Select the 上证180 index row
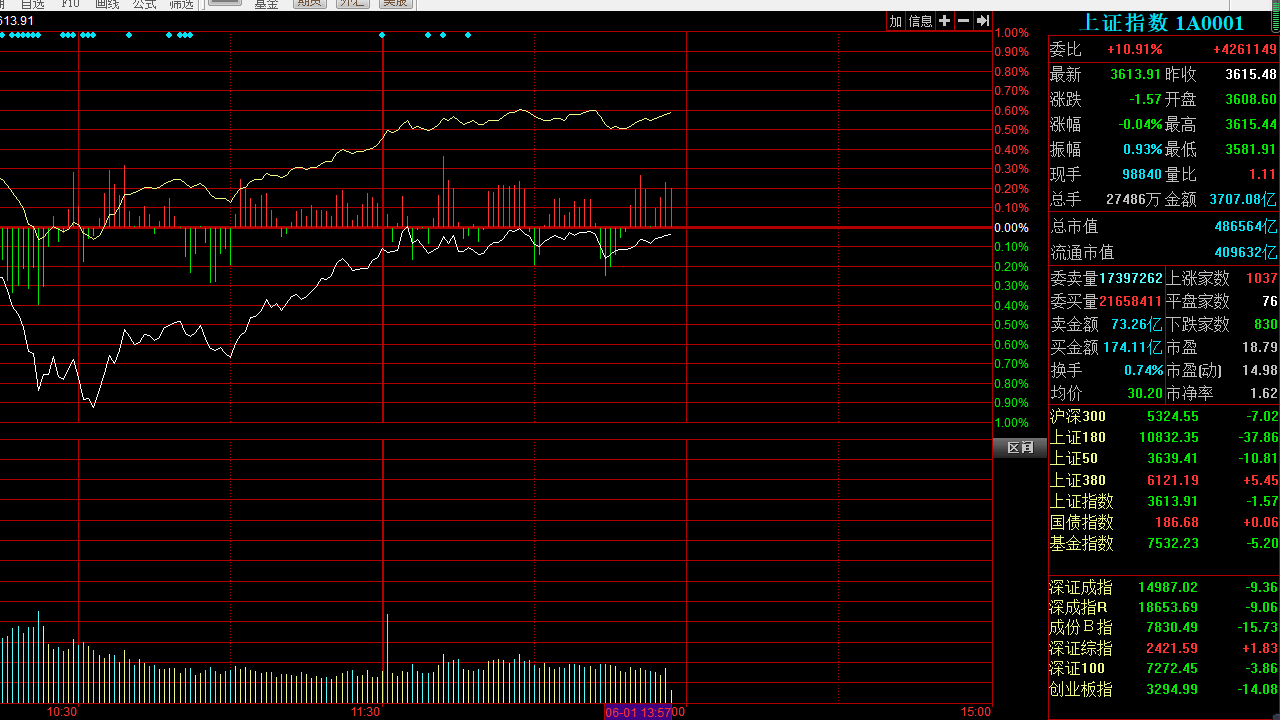Viewport: 1280px width, 720px height. click(1164, 437)
